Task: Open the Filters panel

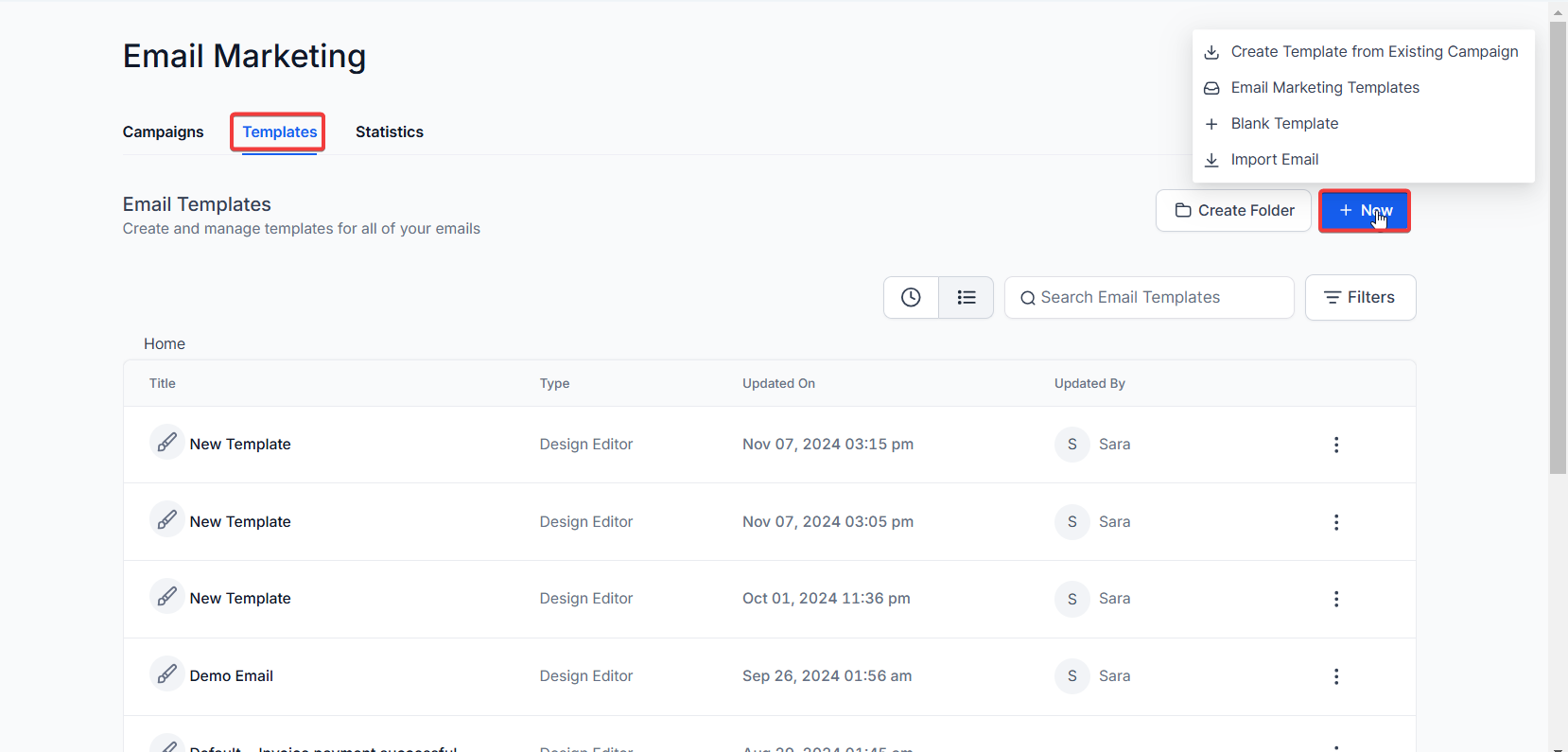Action: coord(1359,297)
